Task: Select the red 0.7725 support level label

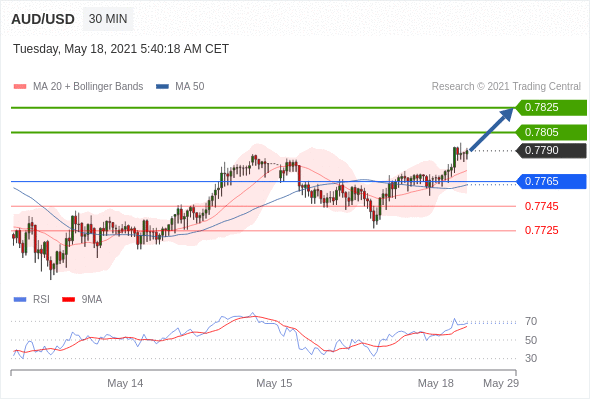Action: pyautogui.click(x=541, y=230)
